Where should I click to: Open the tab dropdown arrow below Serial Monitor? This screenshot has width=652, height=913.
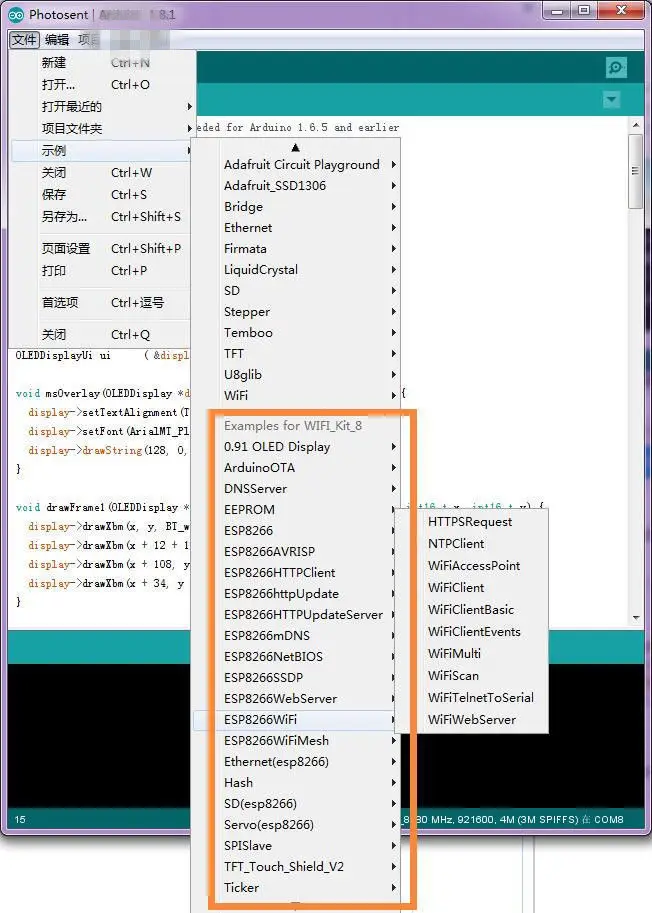pos(611,100)
